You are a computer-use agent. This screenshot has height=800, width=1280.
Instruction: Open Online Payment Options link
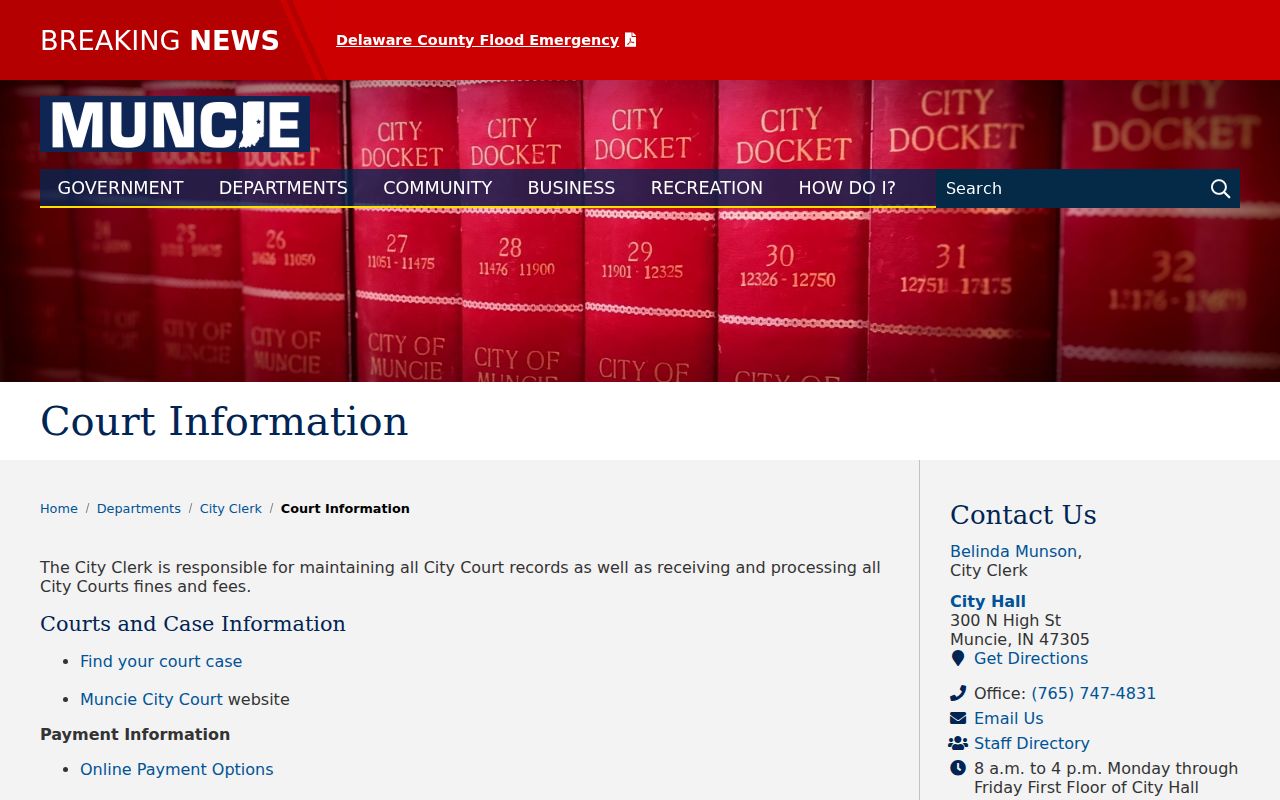pyautogui.click(x=177, y=769)
